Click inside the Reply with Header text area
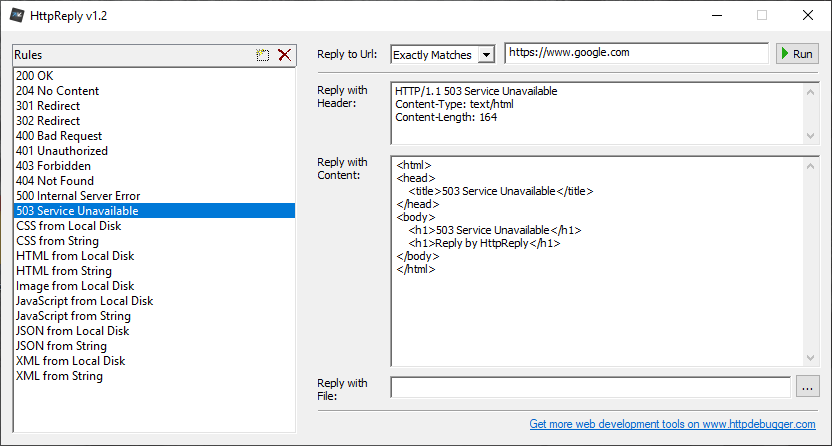832x446 pixels. click(597, 113)
